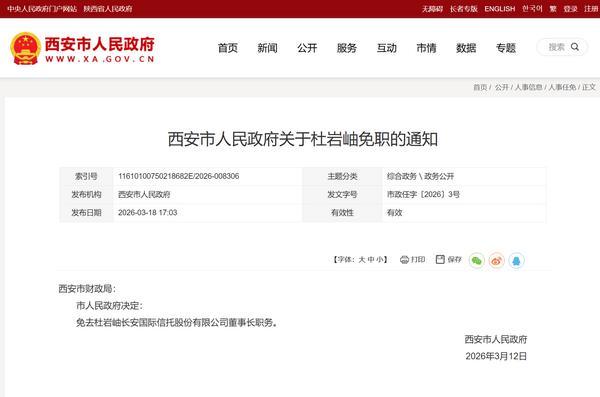
Task: Switch site language to 한국어
Action: [532, 9]
